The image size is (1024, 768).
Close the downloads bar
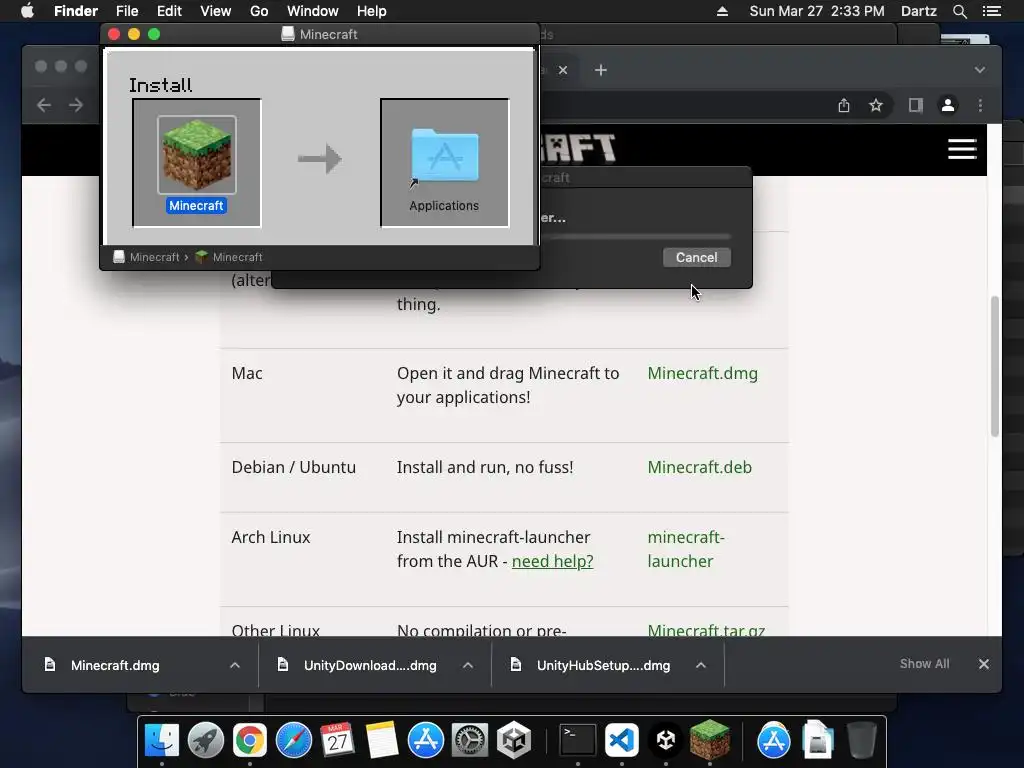pos(984,664)
